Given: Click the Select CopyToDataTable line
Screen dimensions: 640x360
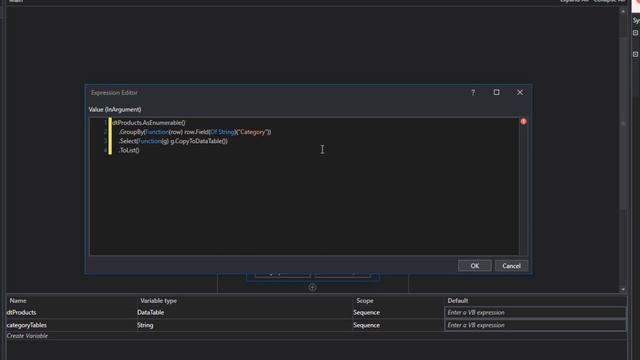Looking at the screenshot, I should 173,141.
